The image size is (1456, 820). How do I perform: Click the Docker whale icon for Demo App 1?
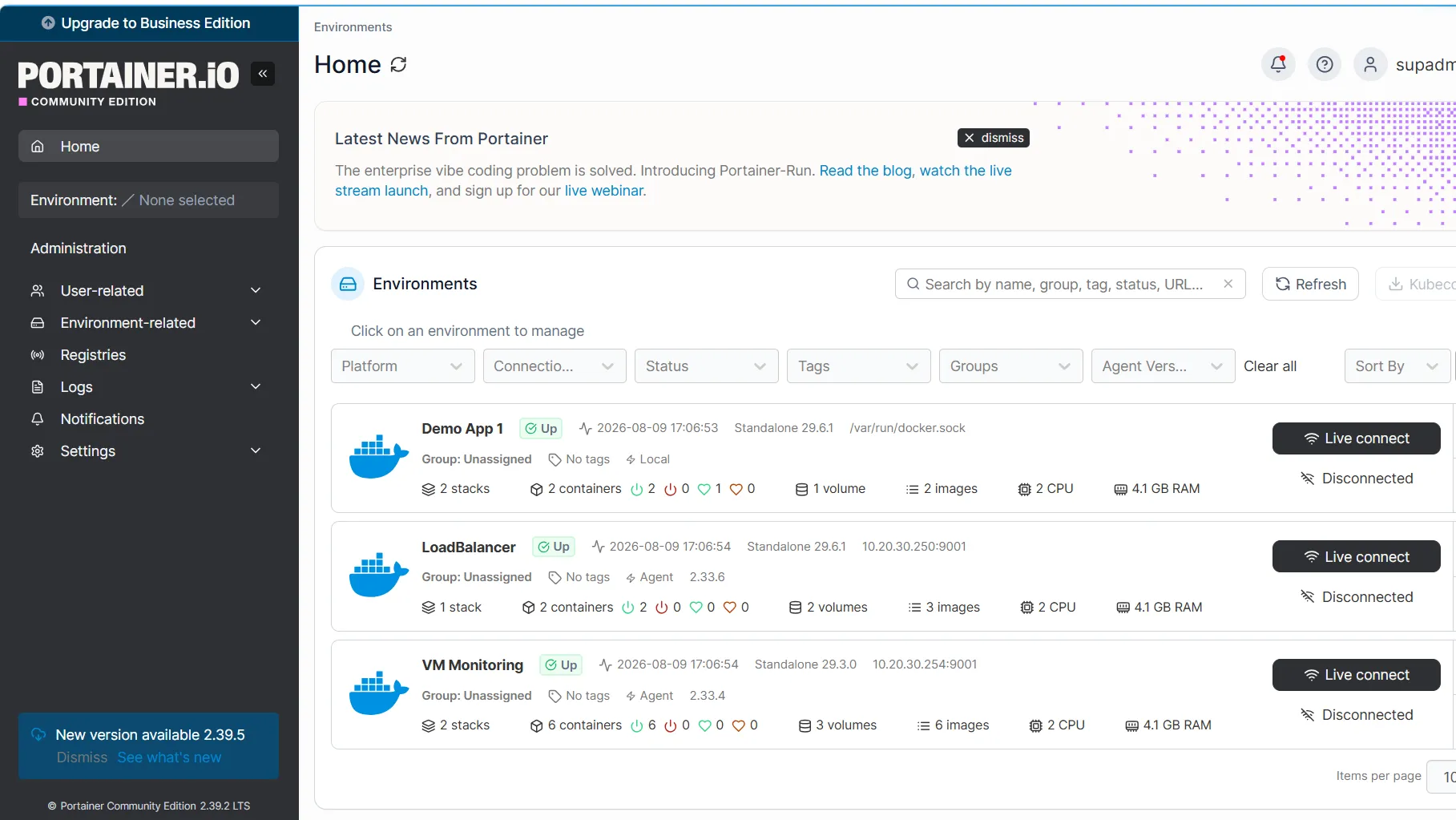pyautogui.click(x=379, y=457)
